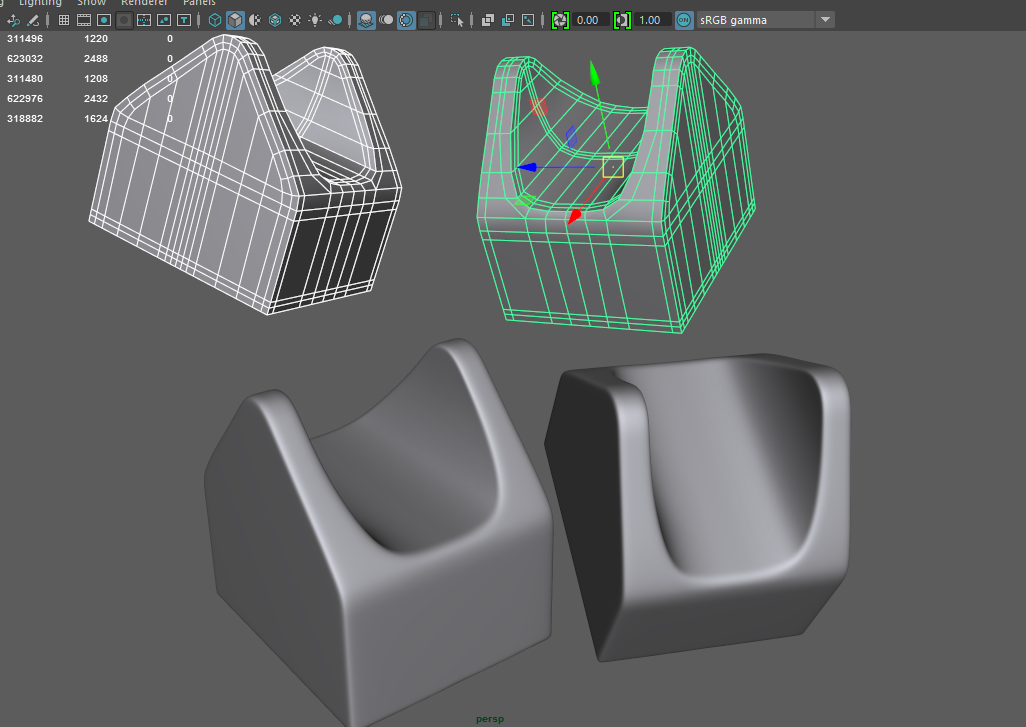Image resolution: width=1026 pixels, height=727 pixels.
Task: Grab the red X-axis manipulator arrow
Action: click(574, 217)
